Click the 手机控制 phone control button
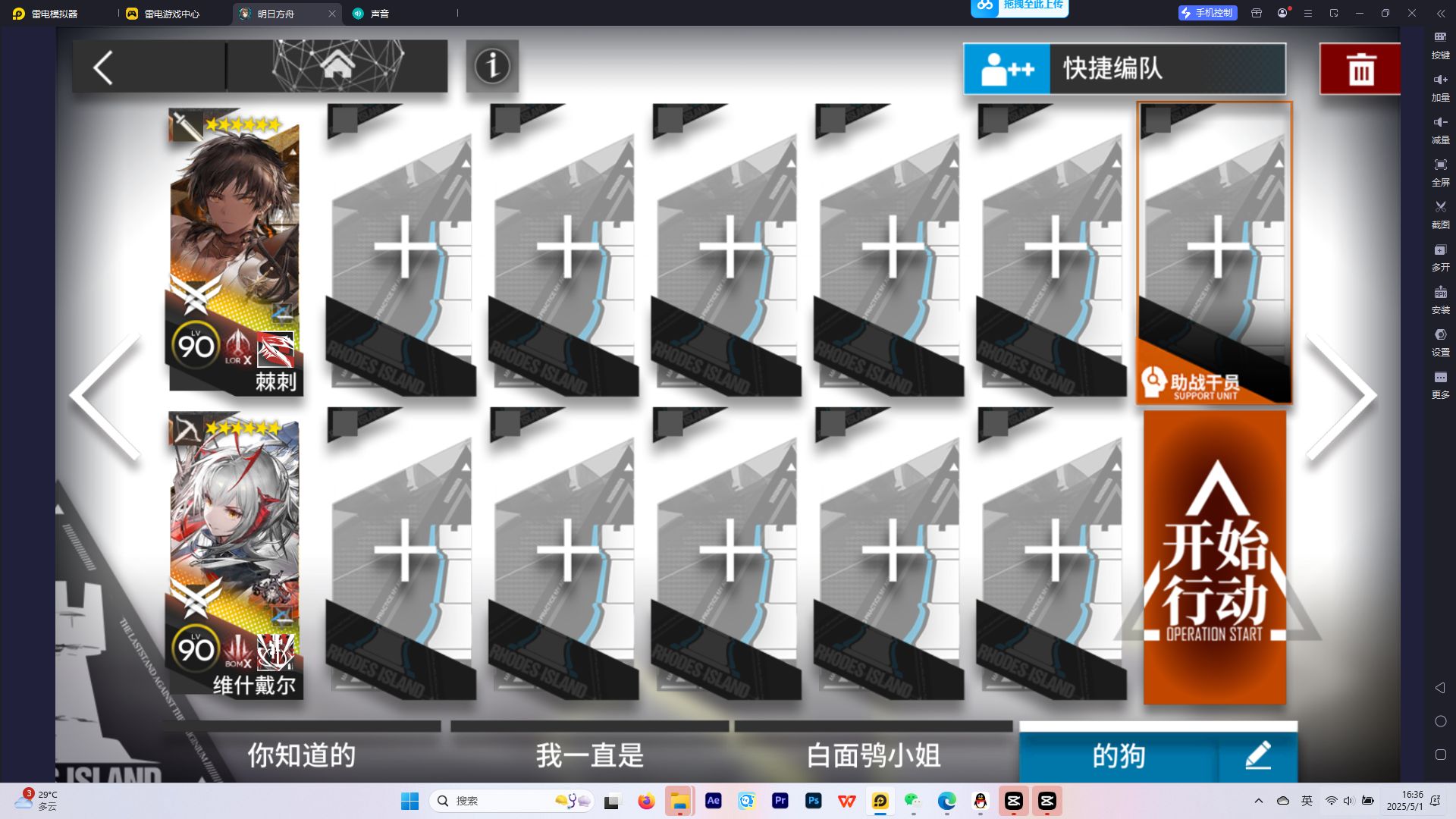 [x=1207, y=13]
